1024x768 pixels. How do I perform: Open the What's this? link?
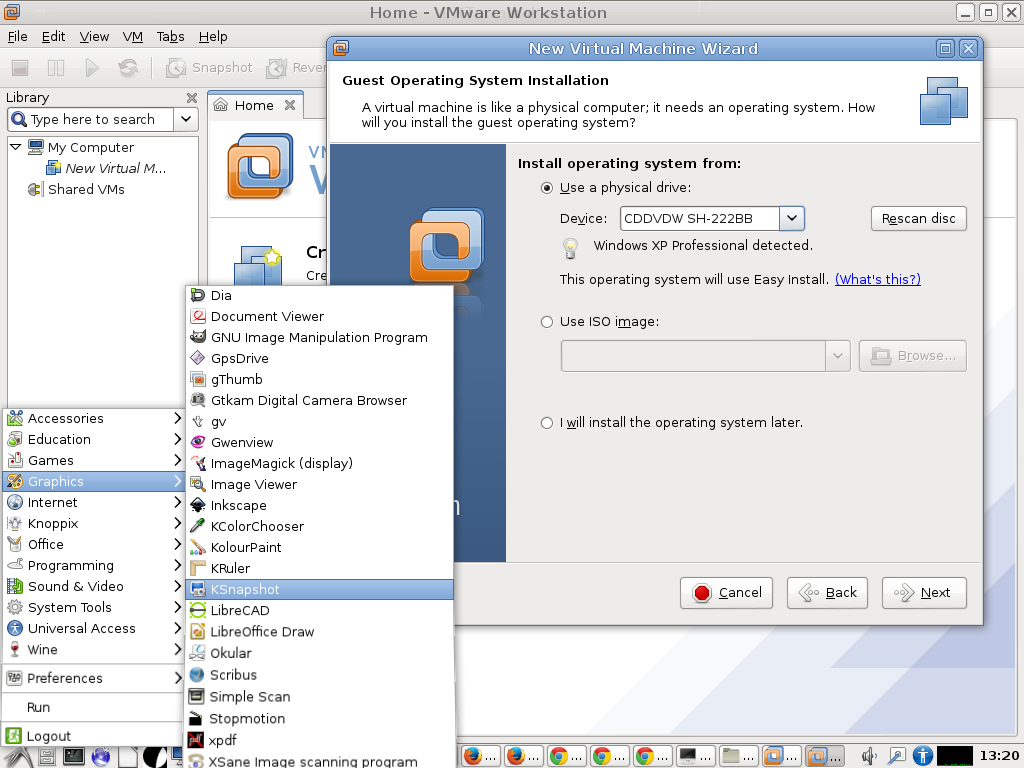point(878,279)
